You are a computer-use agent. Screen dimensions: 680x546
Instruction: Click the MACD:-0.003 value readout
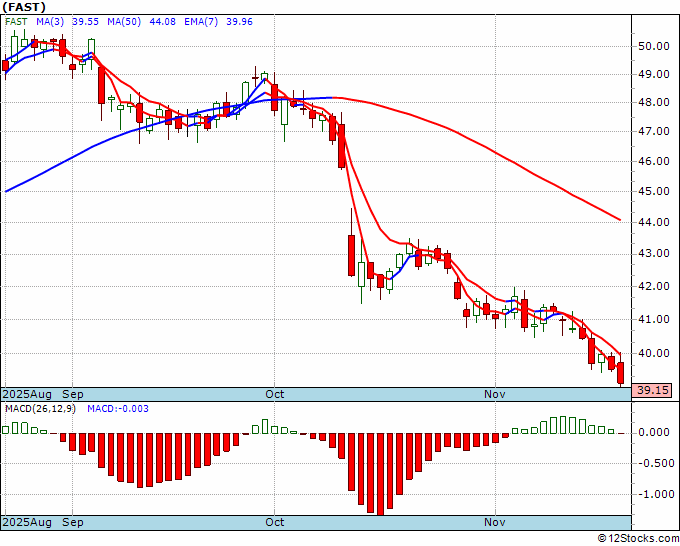(118, 409)
